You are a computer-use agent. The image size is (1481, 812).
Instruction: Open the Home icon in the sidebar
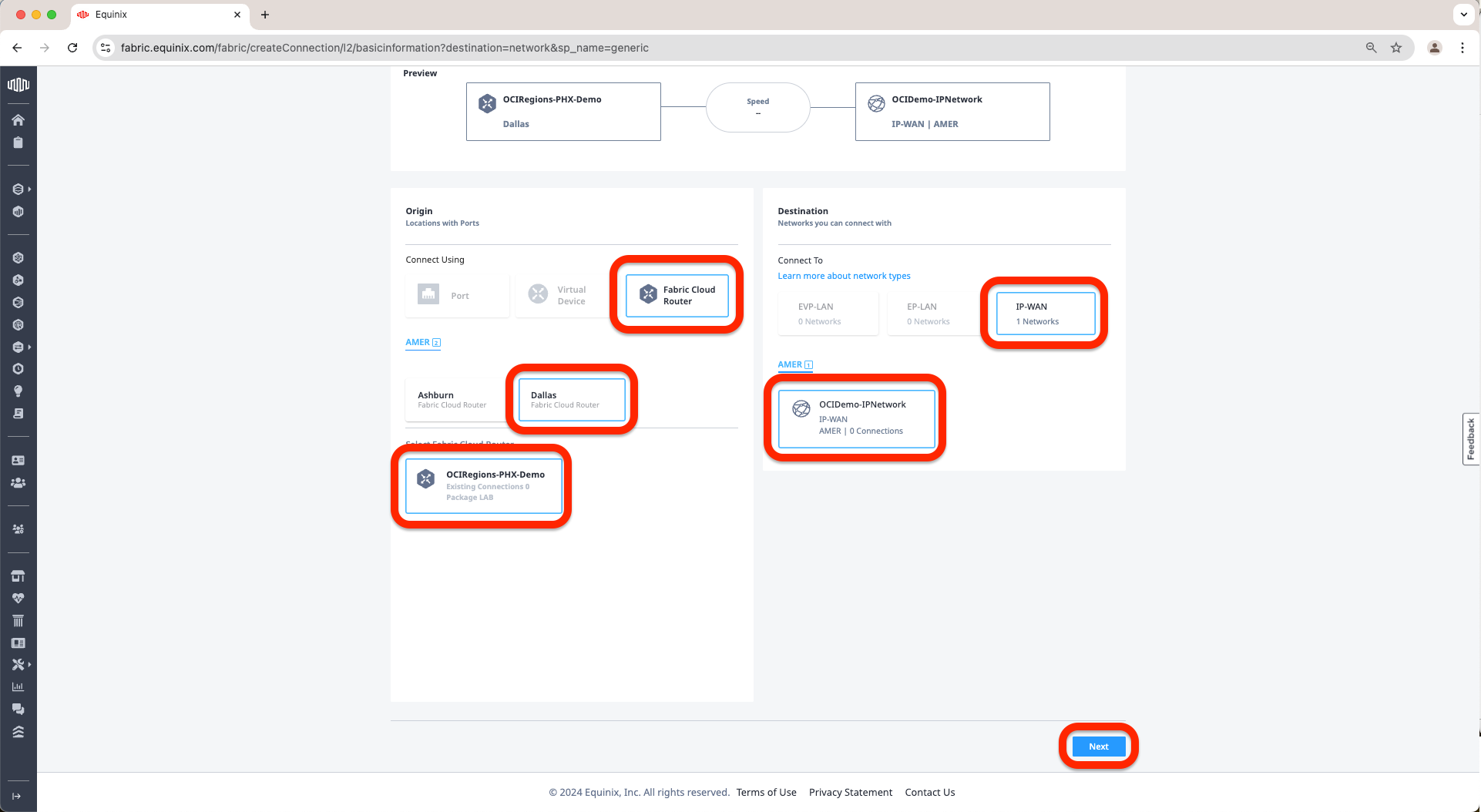[x=18, y=119]
